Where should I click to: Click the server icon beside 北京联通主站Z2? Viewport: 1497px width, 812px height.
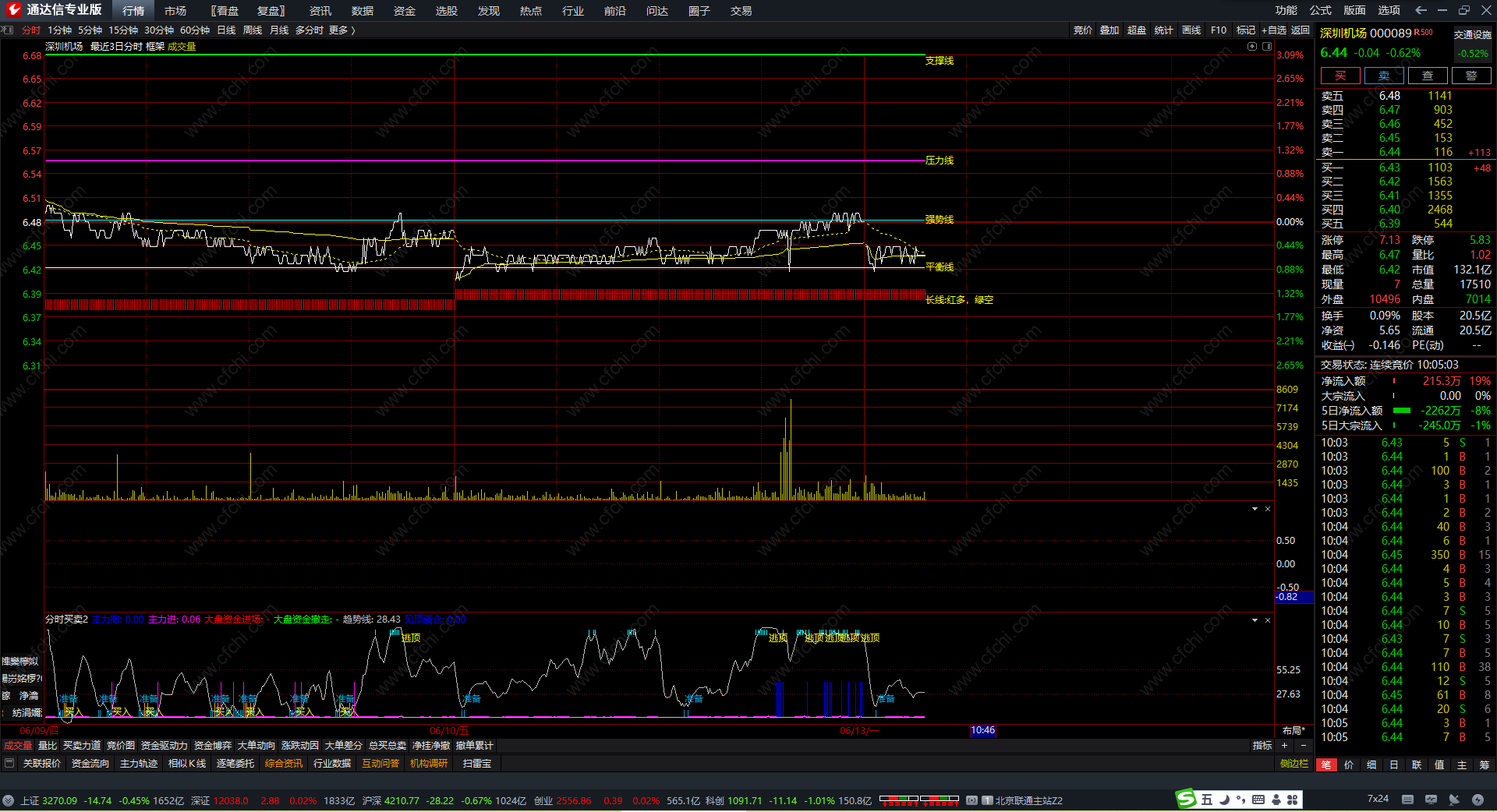(x=987, y=800)
